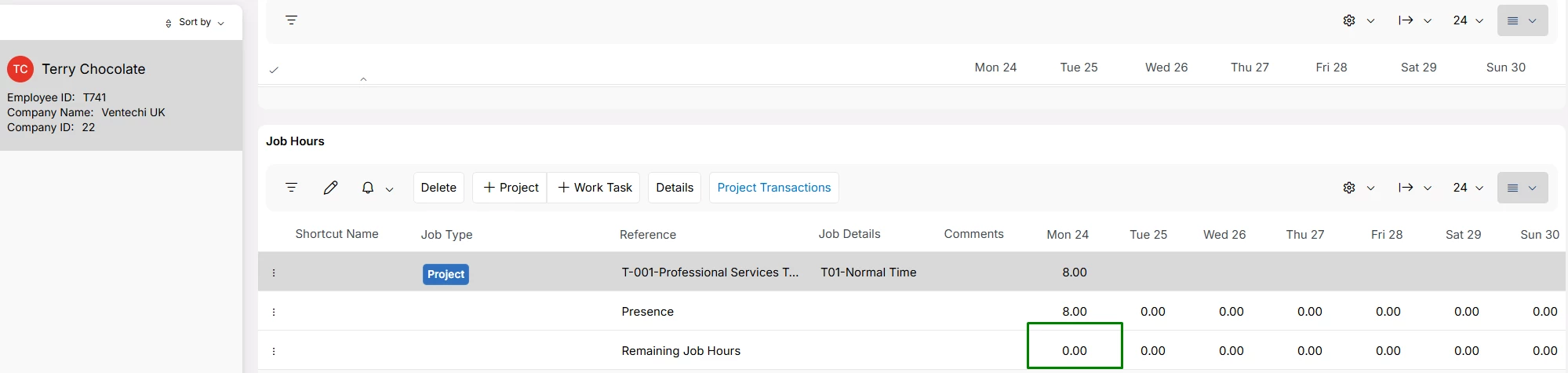
Task: Expand the Sort by dropdown
Action: (x=195, y=22)
